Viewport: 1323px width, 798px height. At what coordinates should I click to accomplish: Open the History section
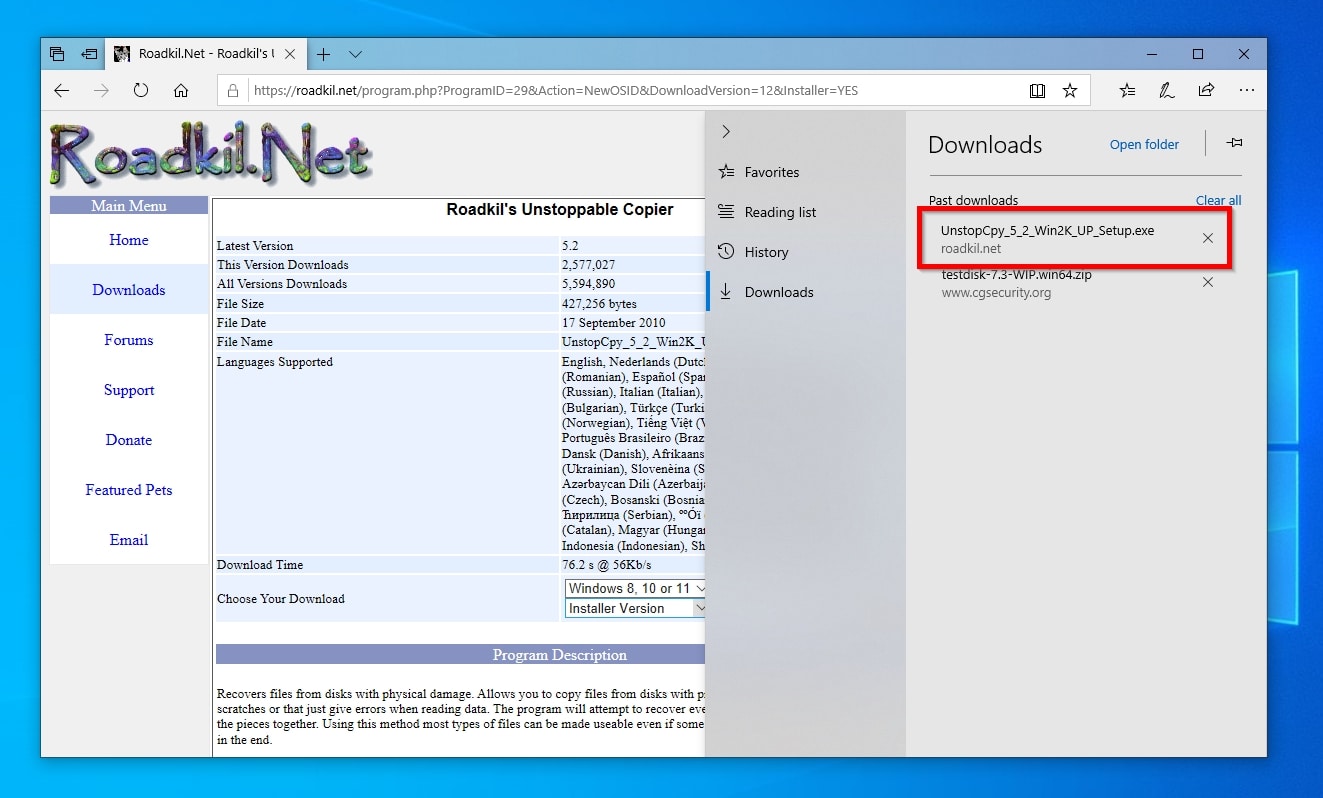coord(754,252)
